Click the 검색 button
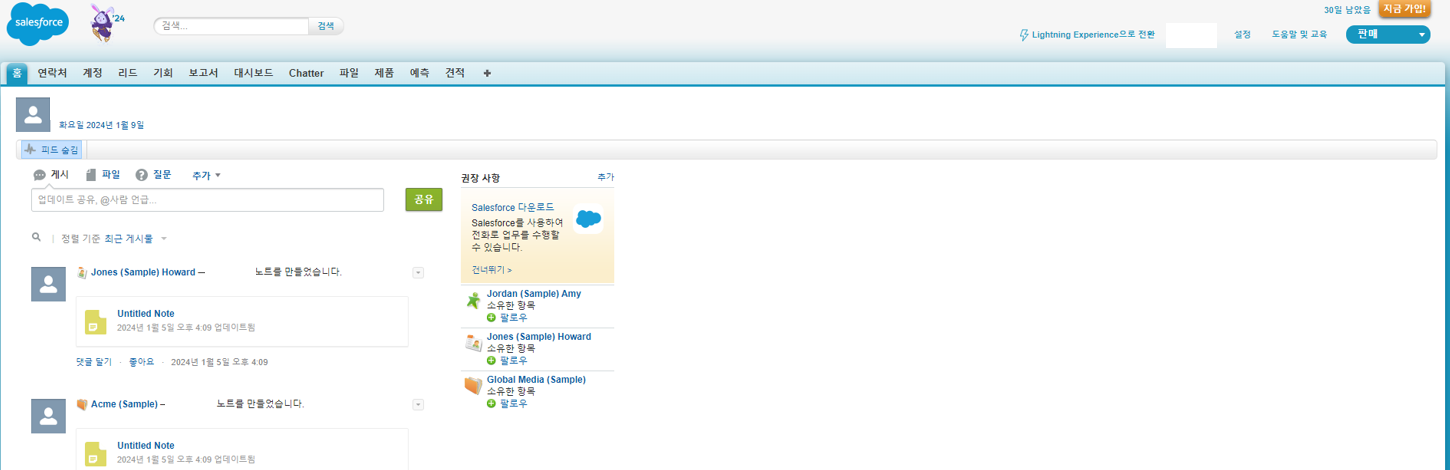 (x=326, y=26)
